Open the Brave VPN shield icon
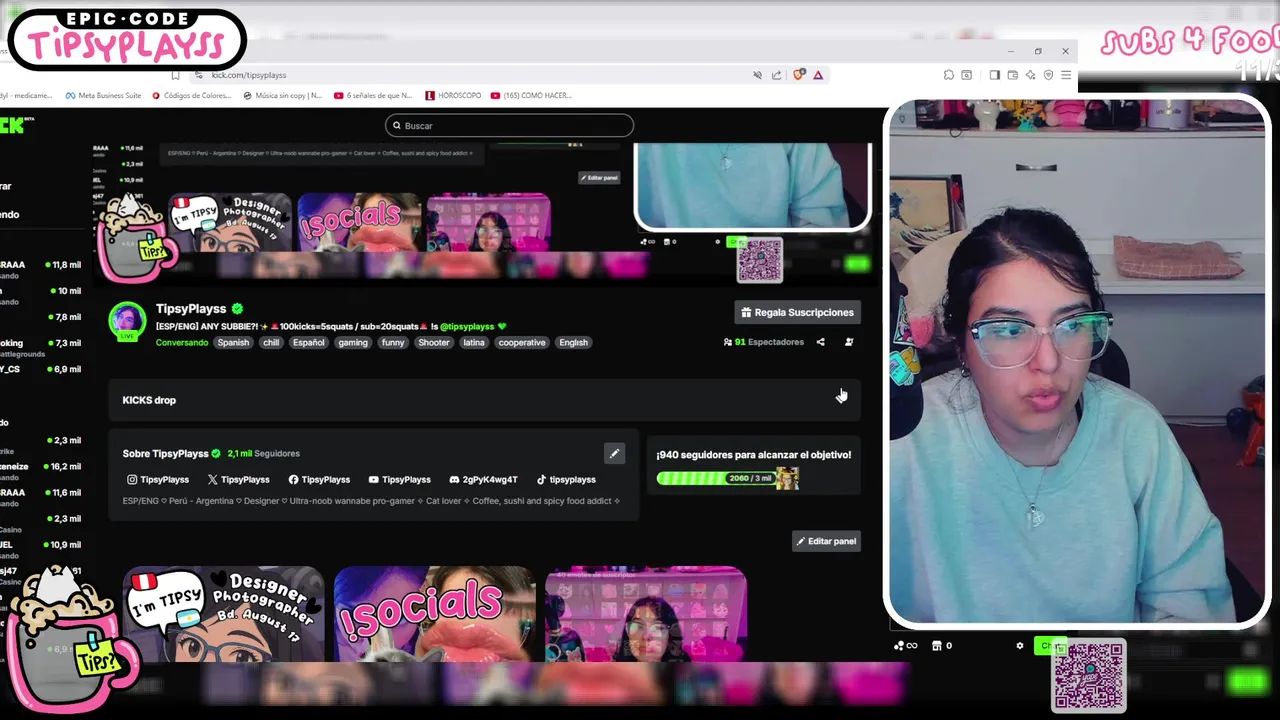The height and width of the screenshot is (720, 1280). (1048, 75)
